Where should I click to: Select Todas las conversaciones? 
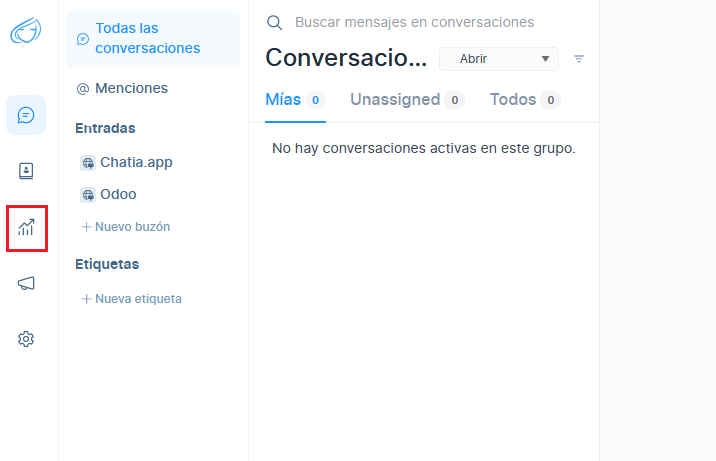point(153,38)
